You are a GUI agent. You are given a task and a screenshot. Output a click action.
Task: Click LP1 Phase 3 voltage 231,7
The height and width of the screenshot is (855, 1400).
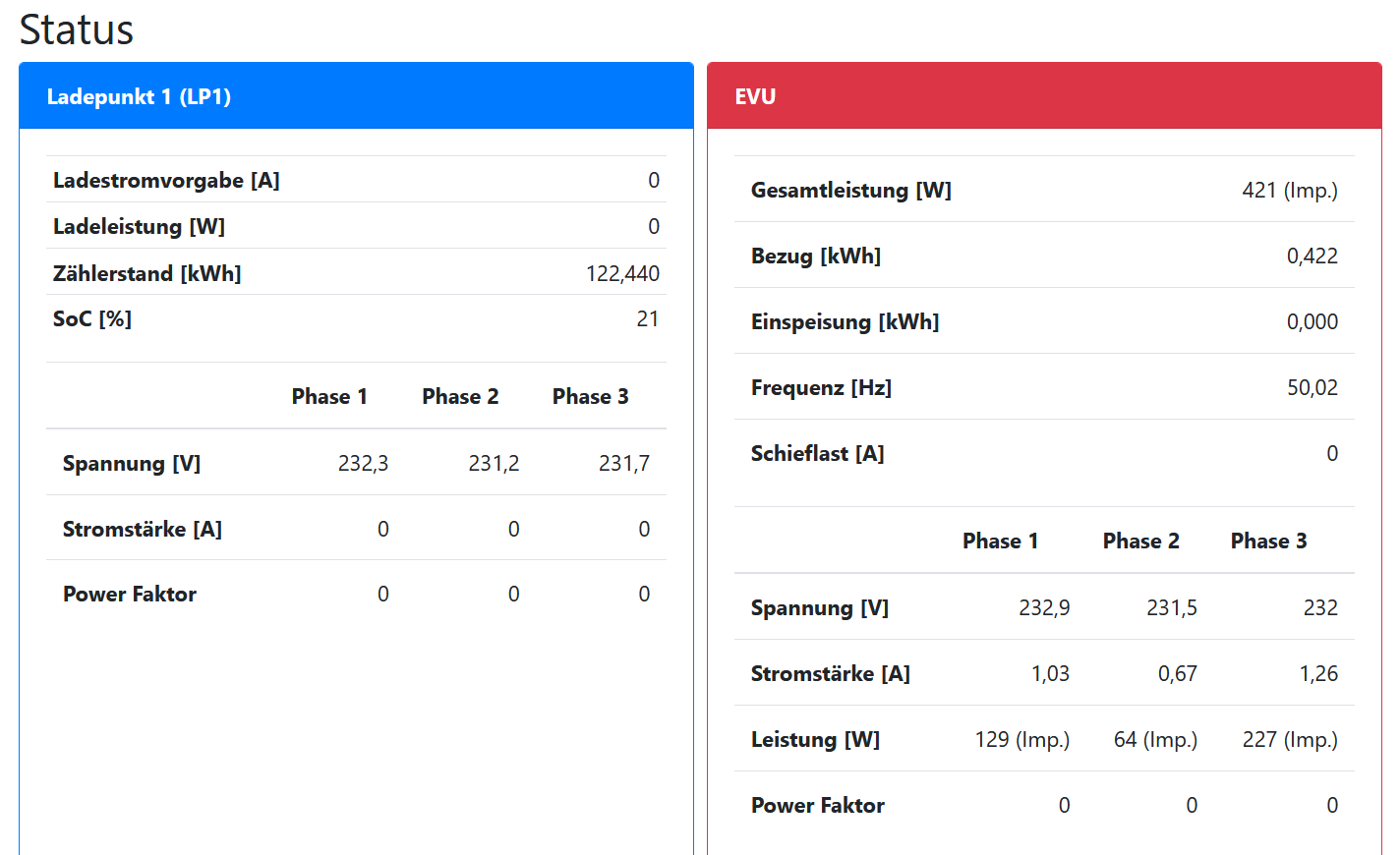(623, 463)
